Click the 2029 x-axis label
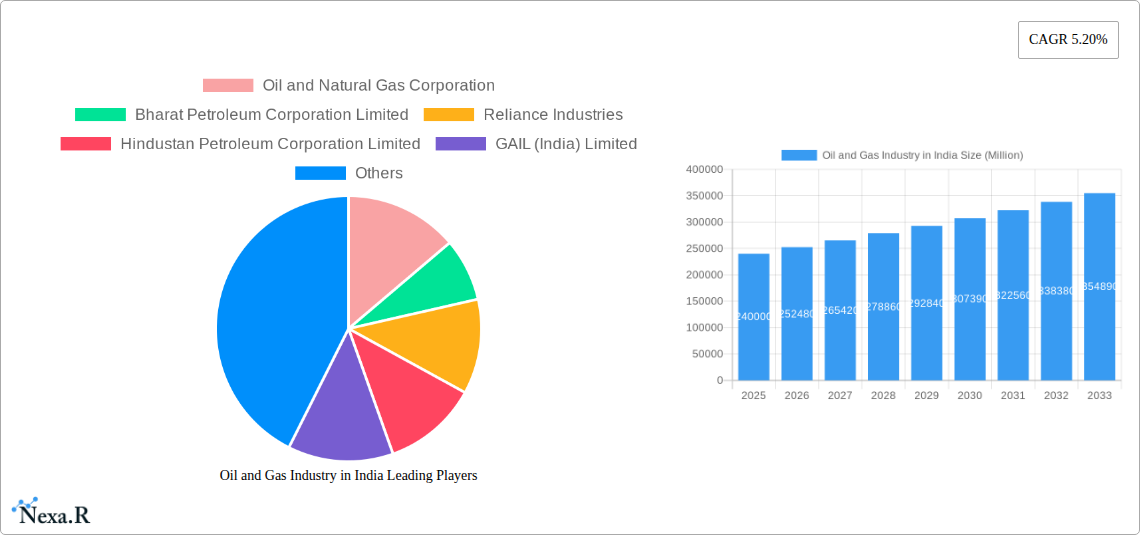Image resolution: width=1140 pixels, height=535 pixels. tap(926, 395)
